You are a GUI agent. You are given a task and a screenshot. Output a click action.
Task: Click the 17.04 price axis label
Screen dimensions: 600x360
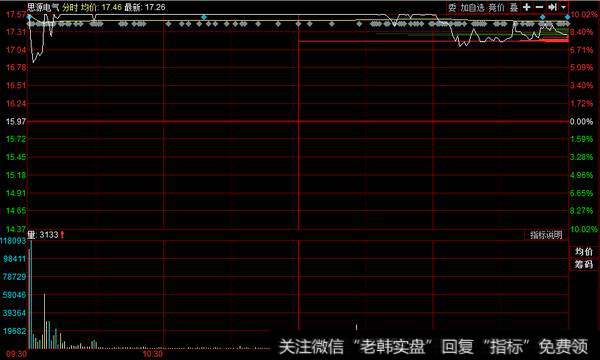[16, 50]
